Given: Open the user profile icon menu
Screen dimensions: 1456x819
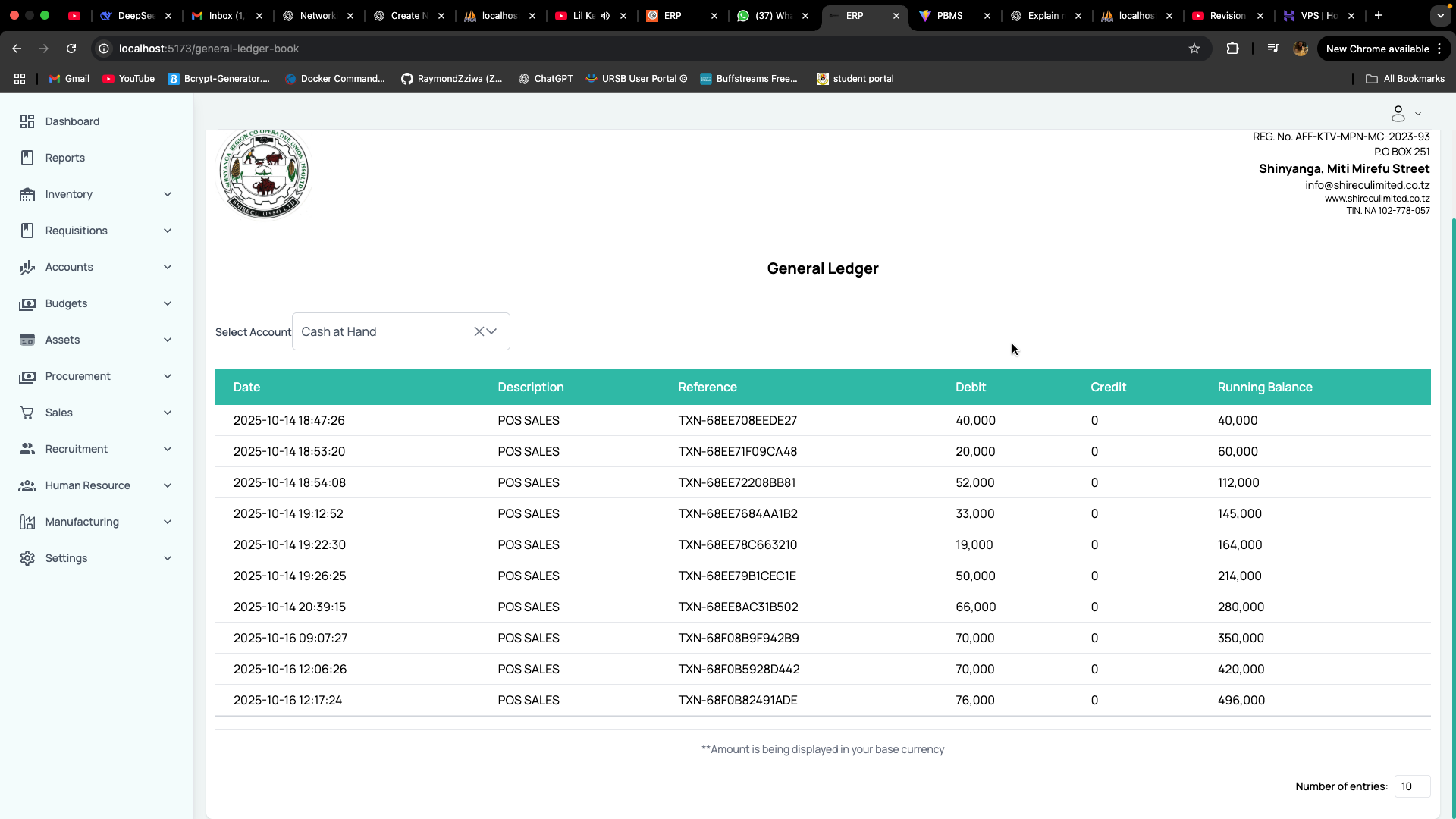Looking at the screenshot, I should click(x=1398, y=114).
